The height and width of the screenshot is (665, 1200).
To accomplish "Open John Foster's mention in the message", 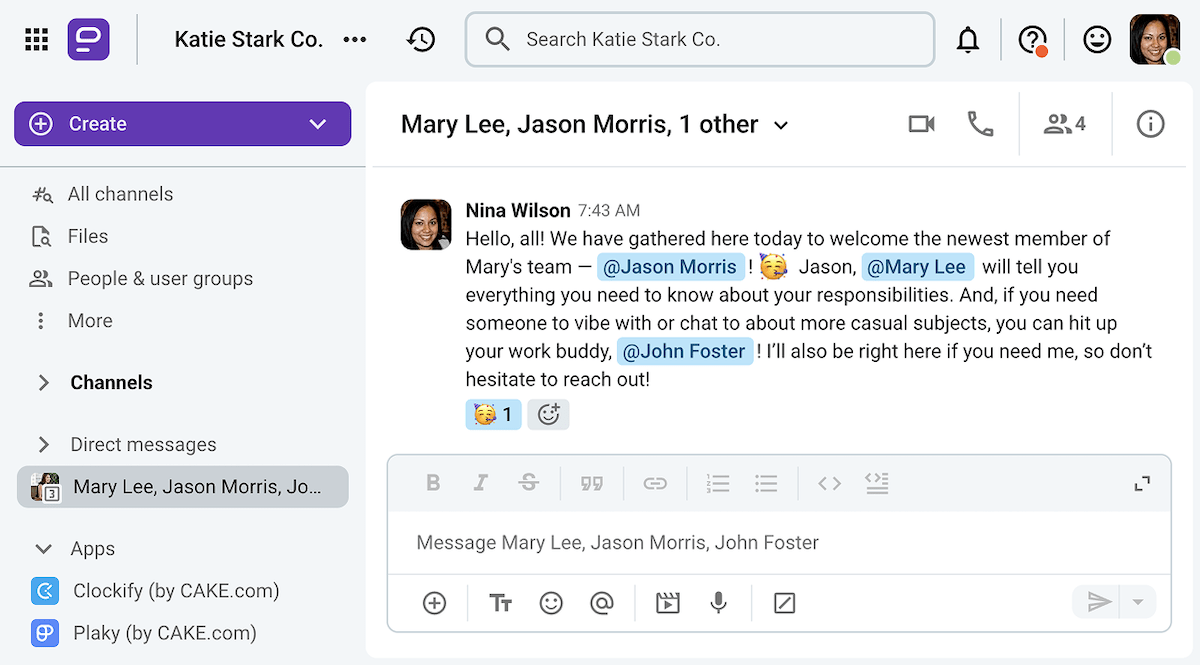I will 684,351.
